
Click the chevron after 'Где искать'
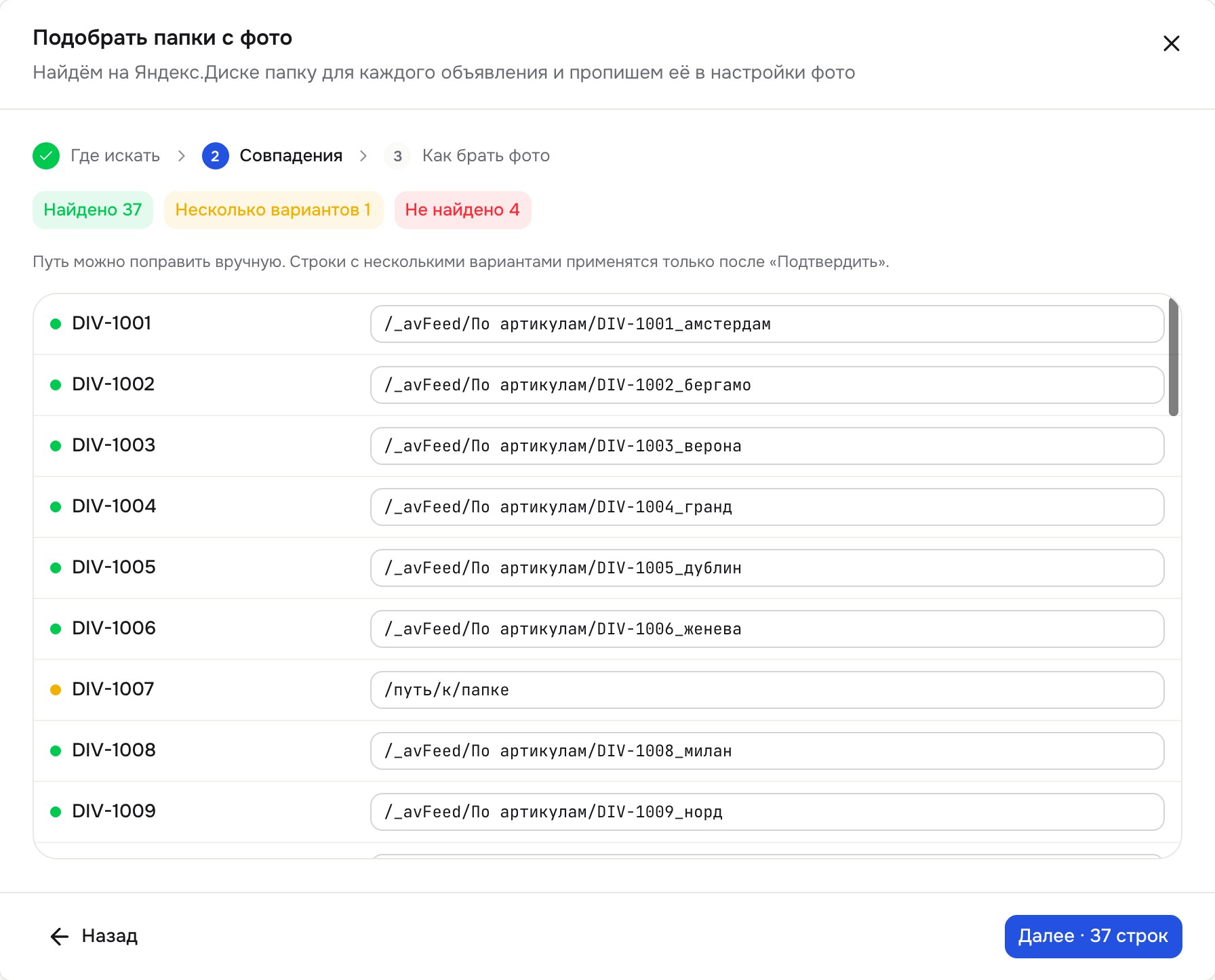(181, 156)
